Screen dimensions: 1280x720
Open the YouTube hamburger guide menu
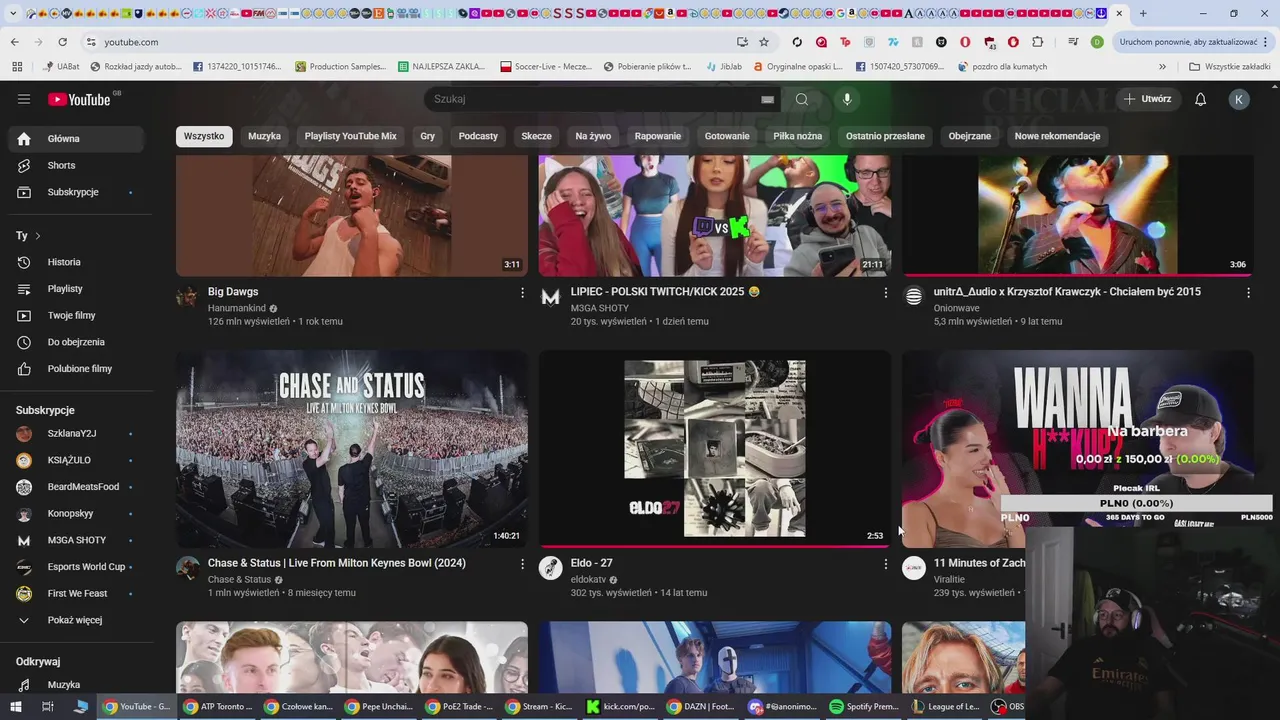coord(24,99)
